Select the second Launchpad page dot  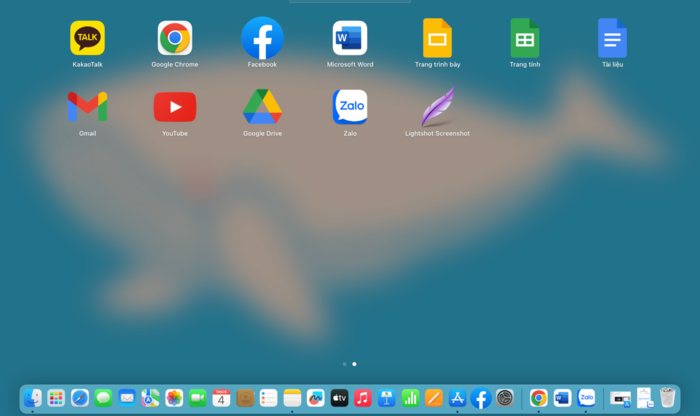[354, 364]
